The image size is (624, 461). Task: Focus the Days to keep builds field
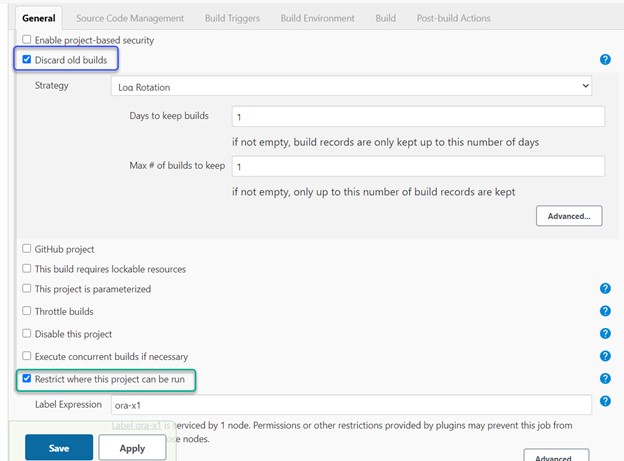(418, 117)
